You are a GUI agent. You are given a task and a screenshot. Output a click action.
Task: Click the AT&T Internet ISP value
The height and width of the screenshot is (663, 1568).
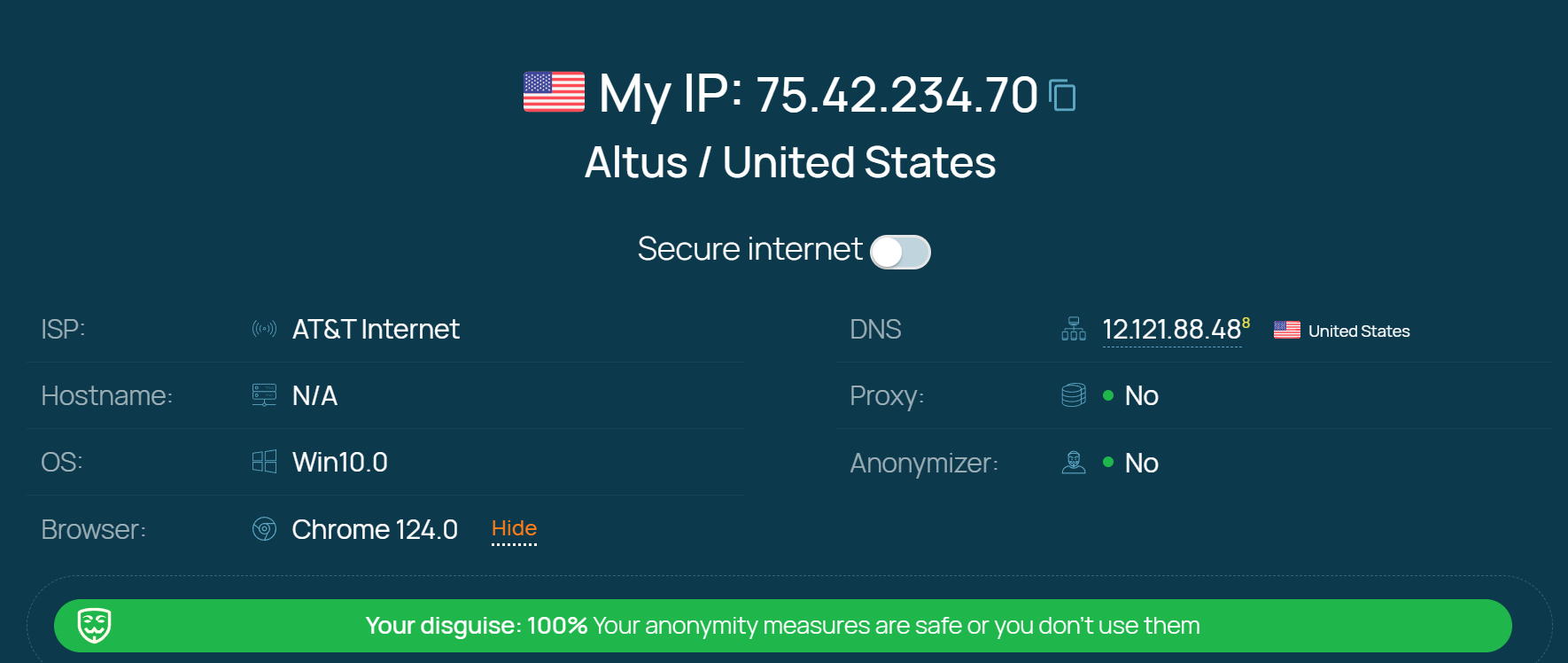pos(376,330)
